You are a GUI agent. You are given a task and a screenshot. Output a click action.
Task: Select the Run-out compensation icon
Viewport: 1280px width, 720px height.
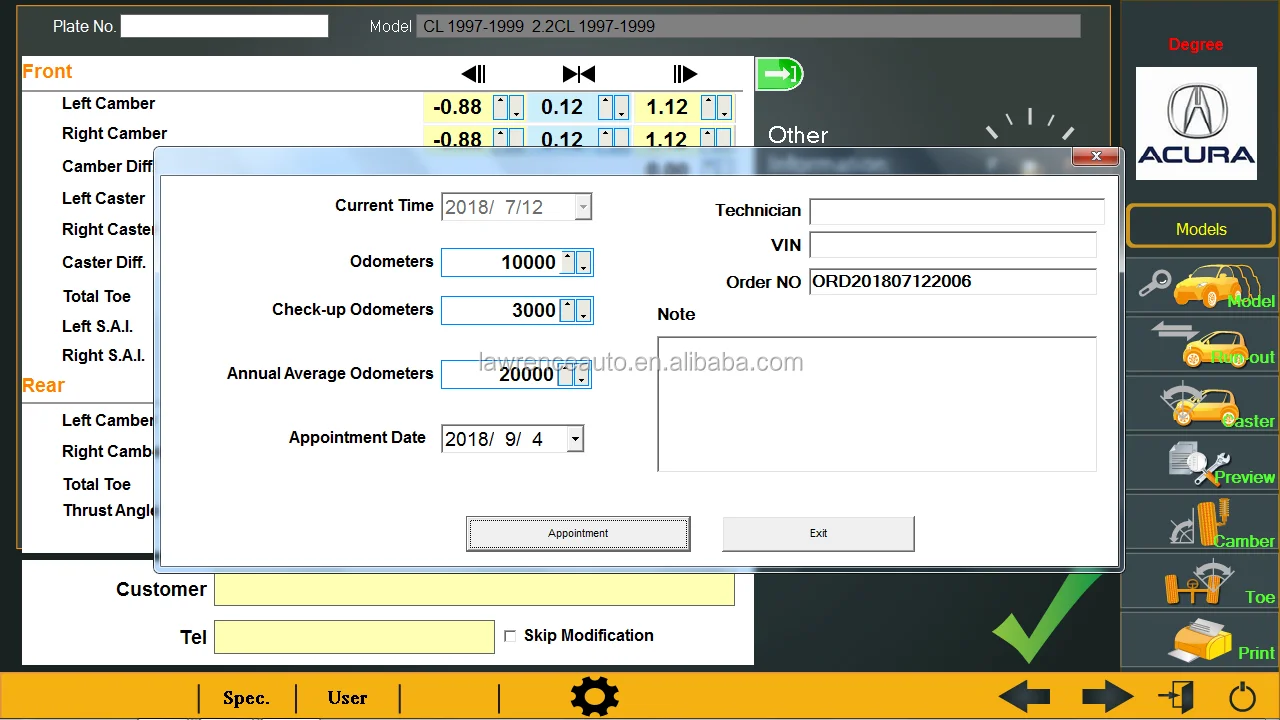click(1201, 345)
